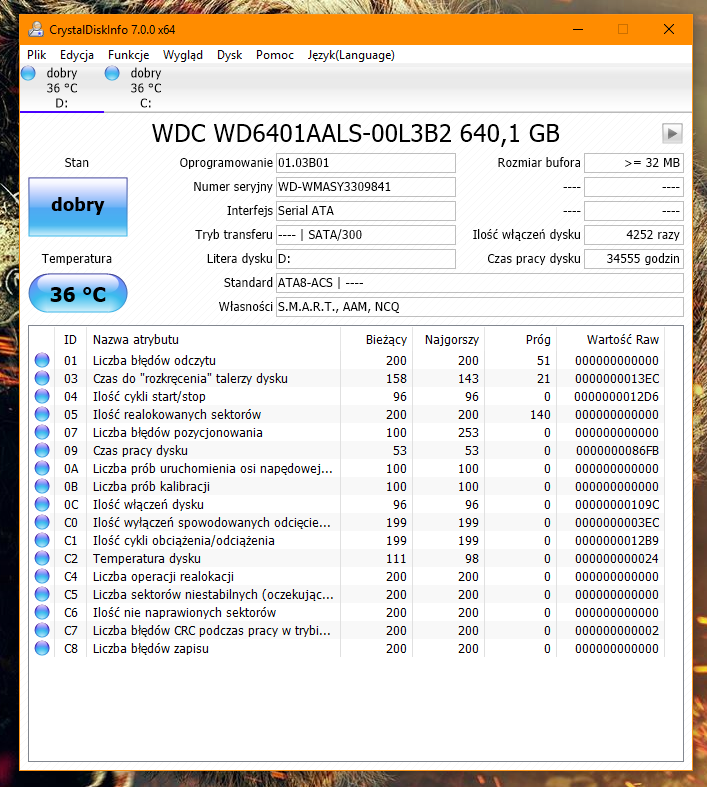Click the Wartość Raw column header
The image size is (716, 802).
pos(611,340)
